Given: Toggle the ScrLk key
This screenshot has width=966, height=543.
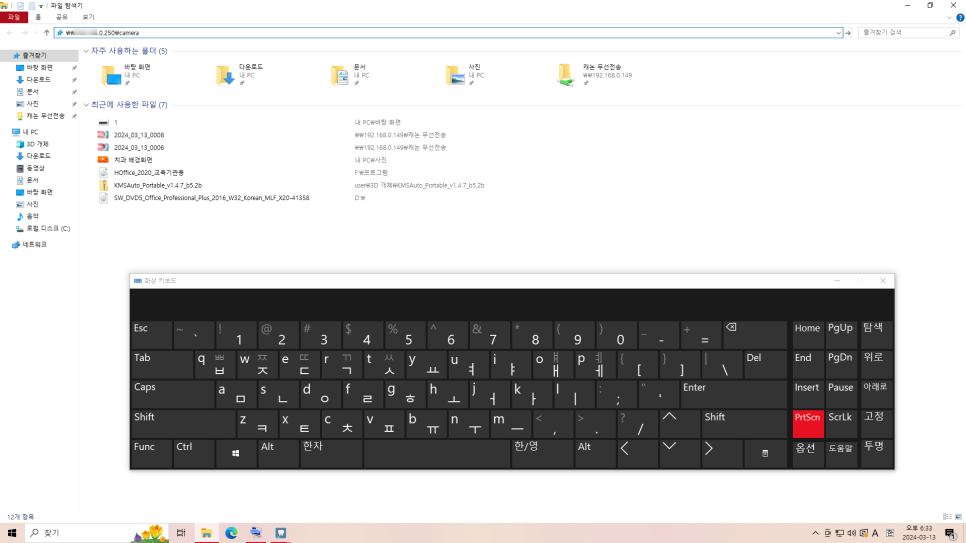Looking at the screenshot, I should (x=841, y=423).
